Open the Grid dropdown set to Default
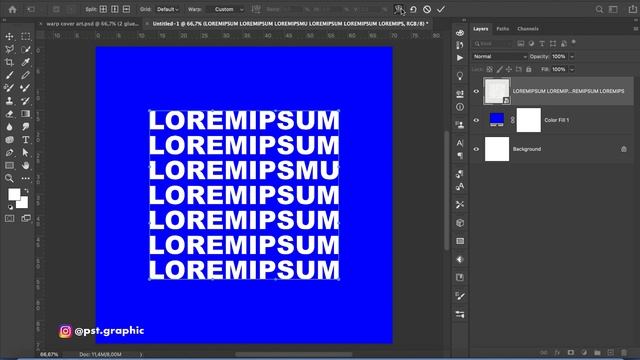The height and width of the screenshot is (360, 640). [168, 9]
